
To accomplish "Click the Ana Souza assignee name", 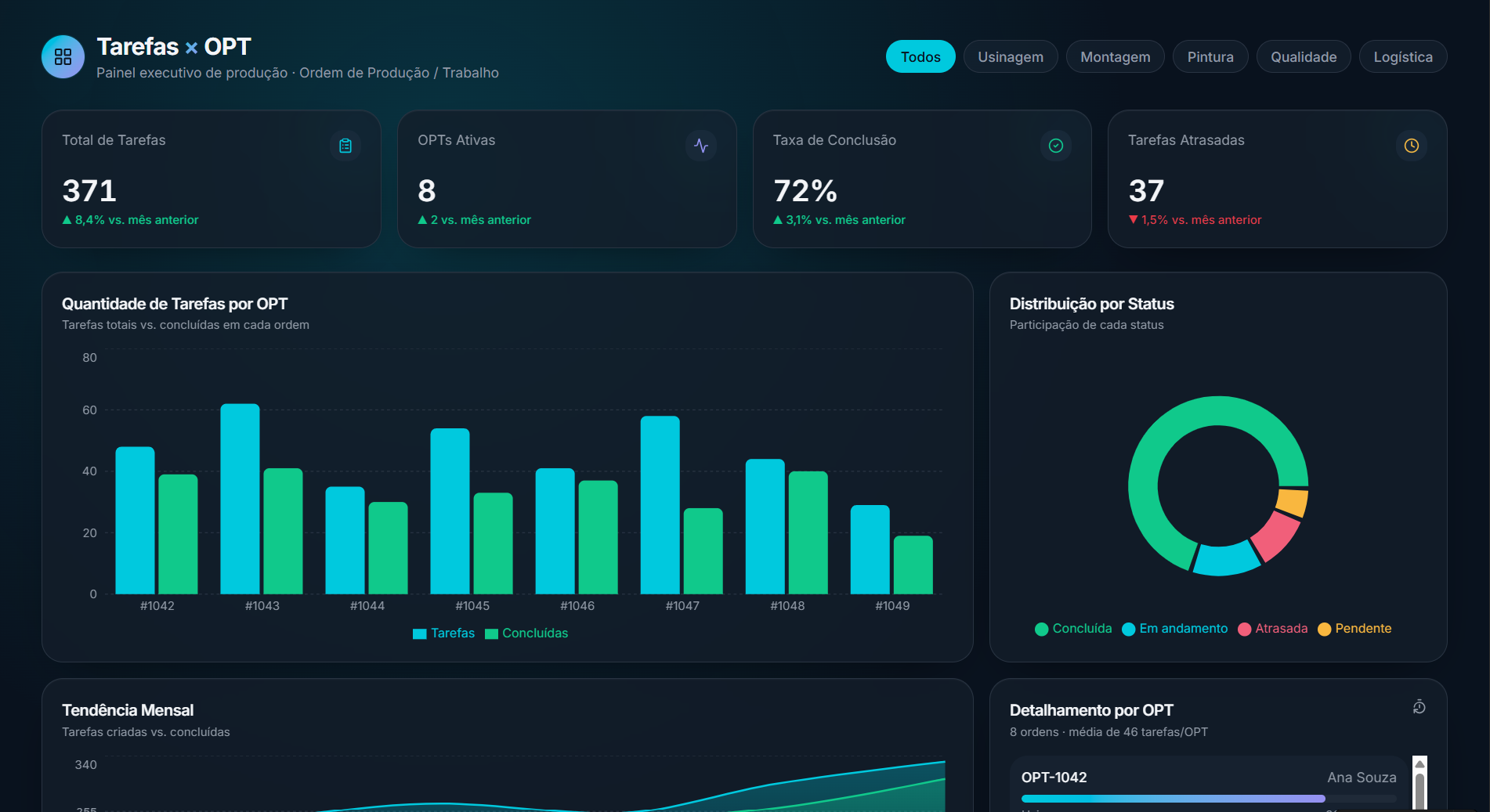I will coord(1362,778).
